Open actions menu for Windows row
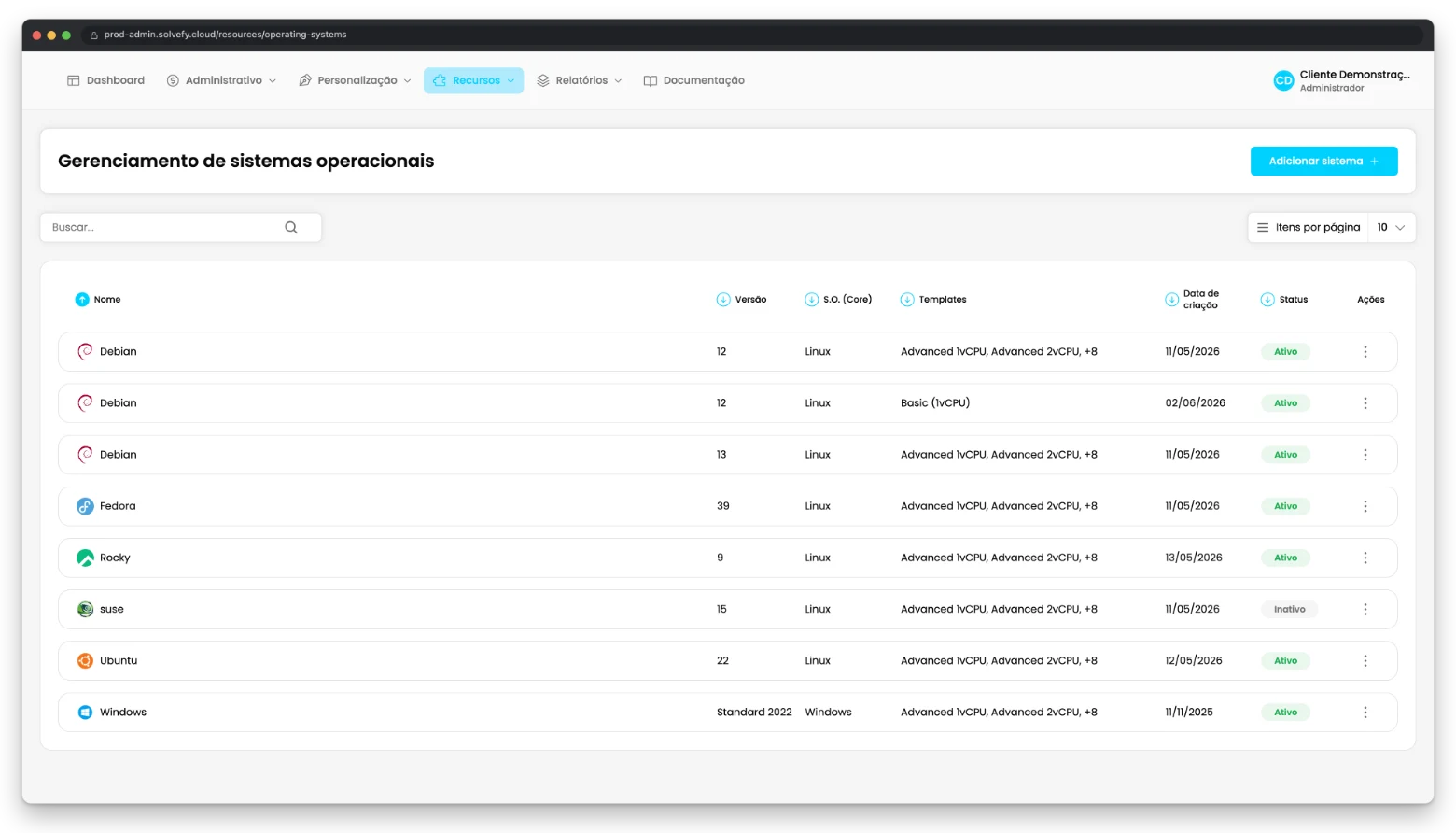 point(1365,713)
